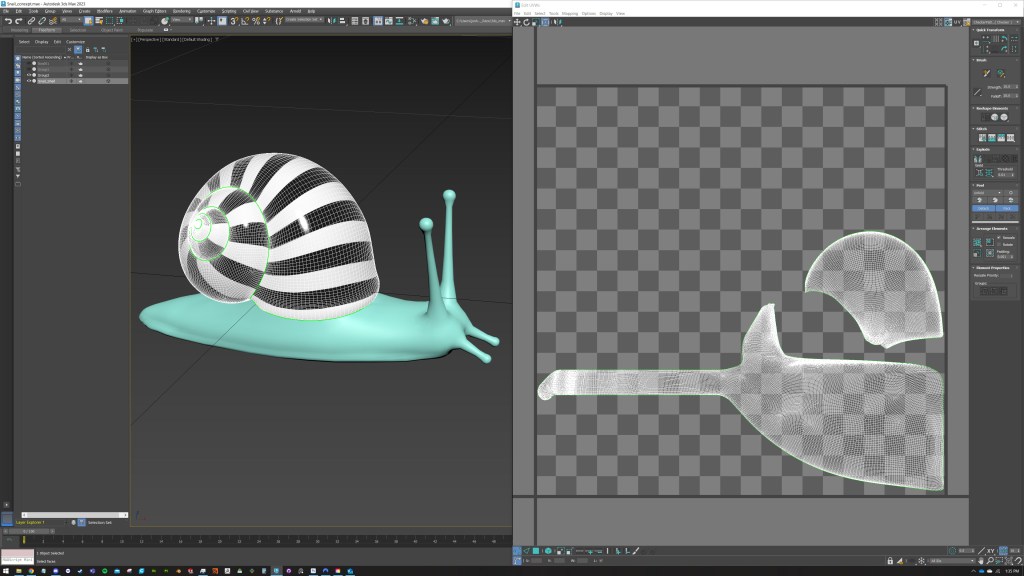1024x576 pixels.
Task: Toggle the Rotate checkbox in Arrange Elements
Action: coord(999,244)
